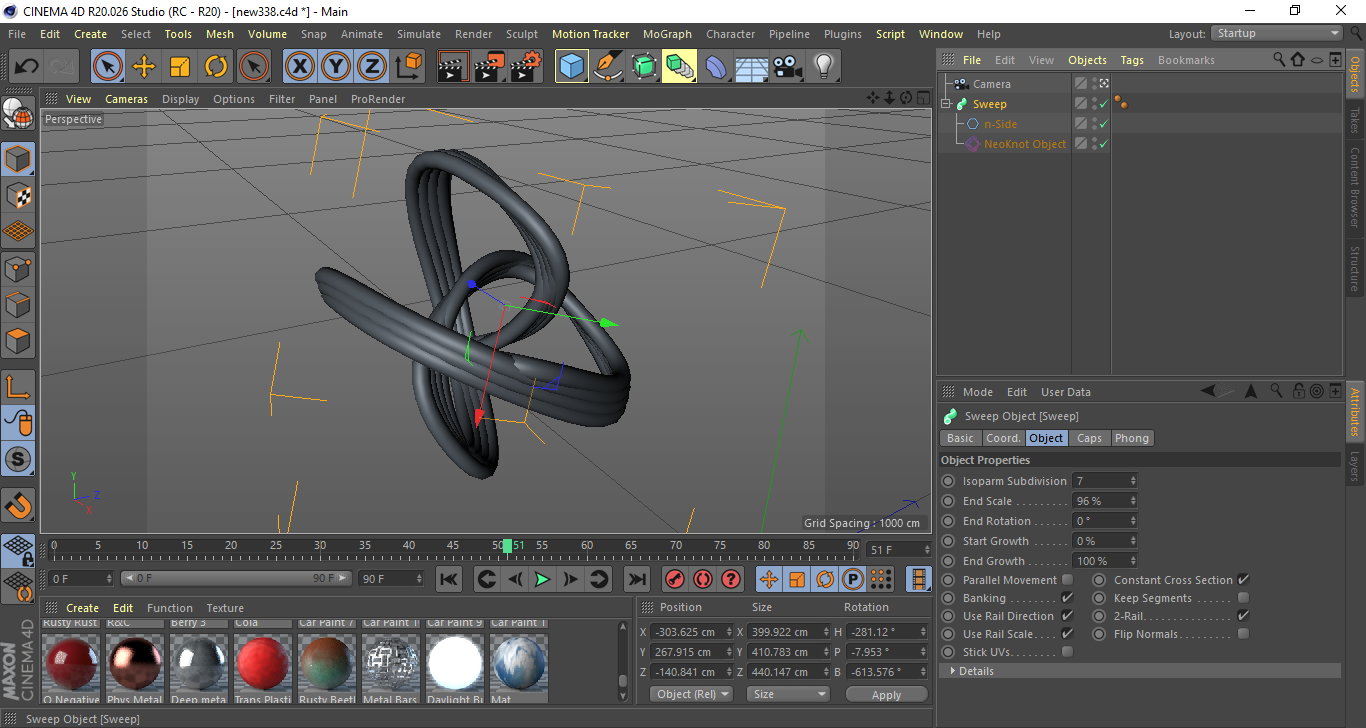1366x728 pixels.
Task: Render current view in viewport
Action: [453, 67]
